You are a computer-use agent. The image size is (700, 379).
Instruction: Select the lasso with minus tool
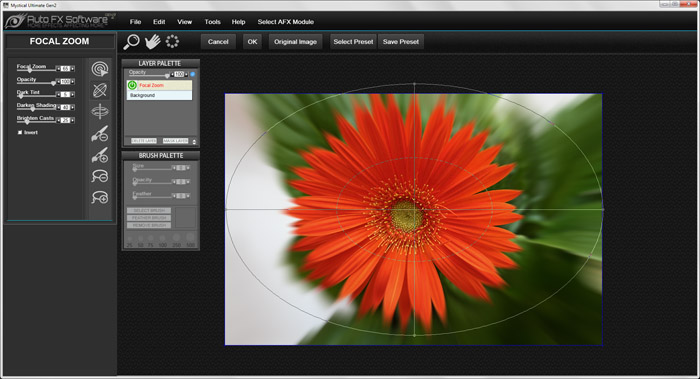[x=100, y=176]
